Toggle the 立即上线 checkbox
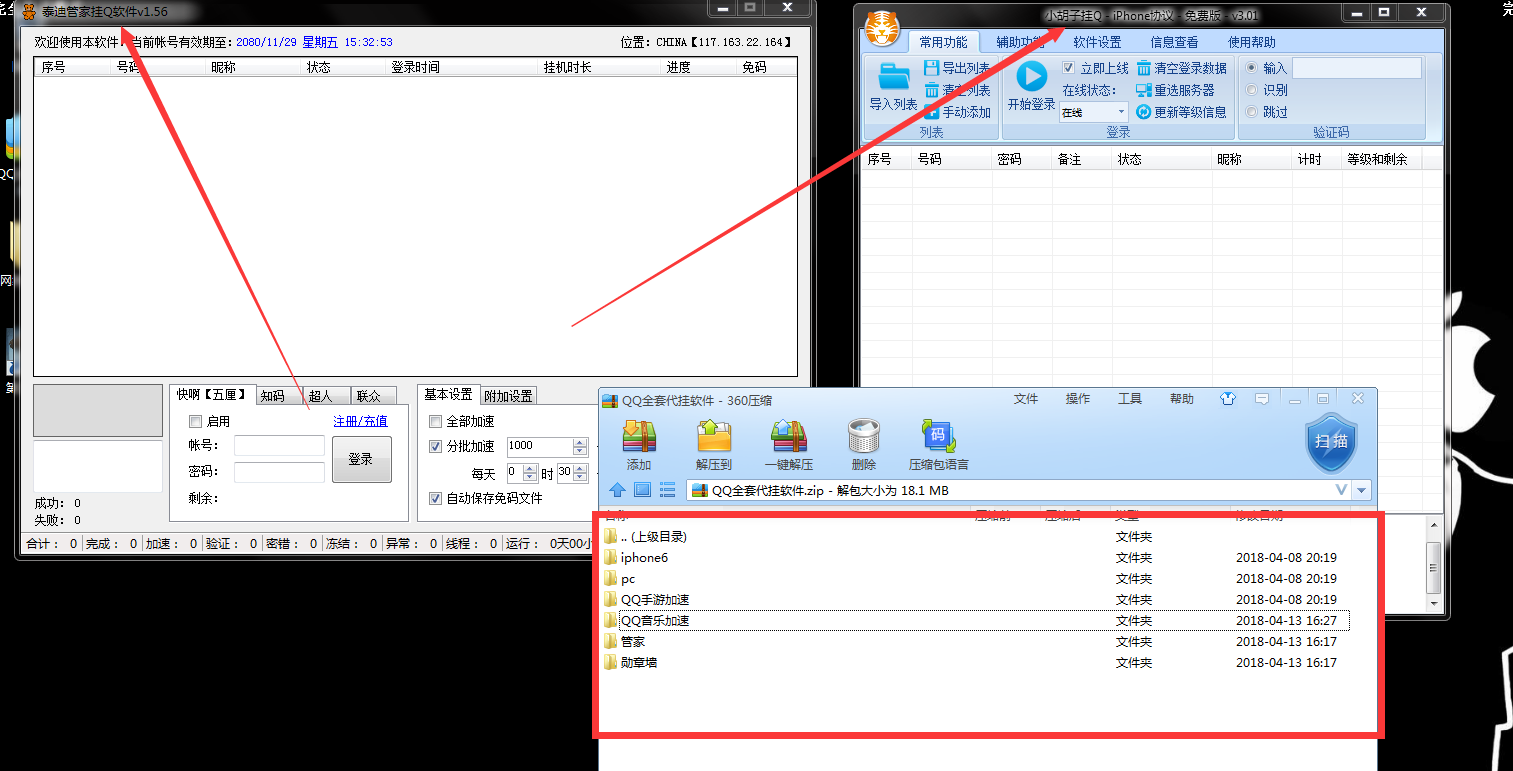The image size is (1513, 771). pos(1068,68)
